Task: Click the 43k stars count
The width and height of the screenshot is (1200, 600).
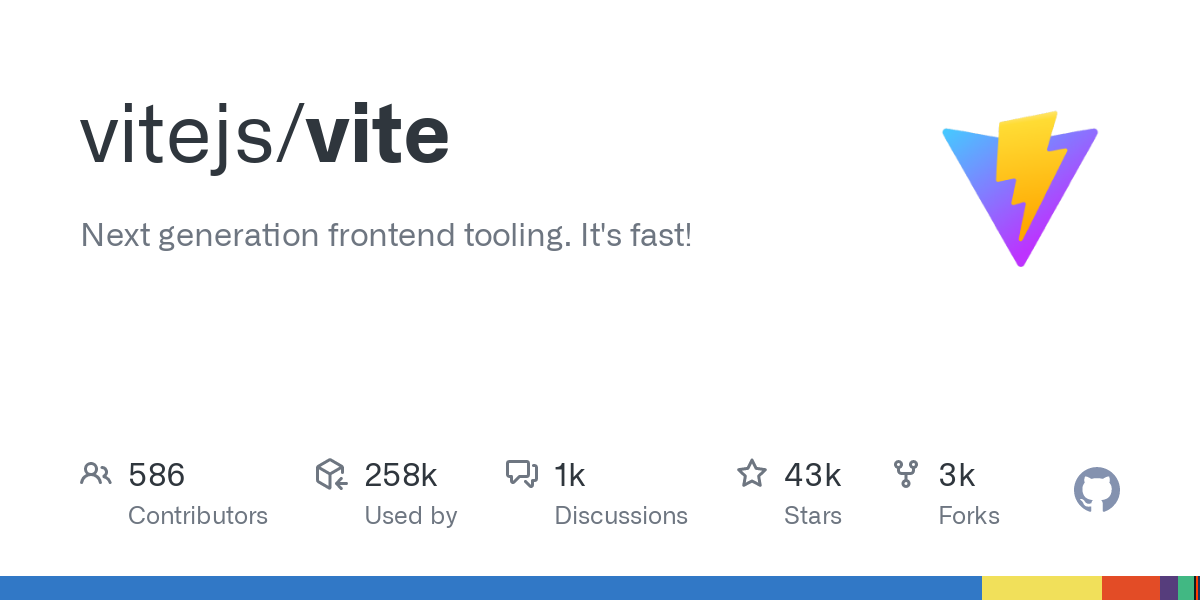Action: tap(812, 475)
